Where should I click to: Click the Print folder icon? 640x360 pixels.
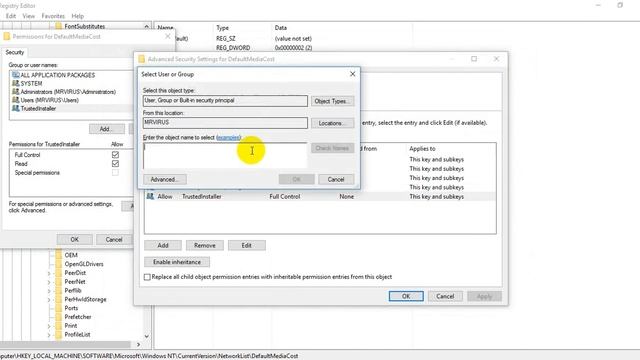pos(58,326)
